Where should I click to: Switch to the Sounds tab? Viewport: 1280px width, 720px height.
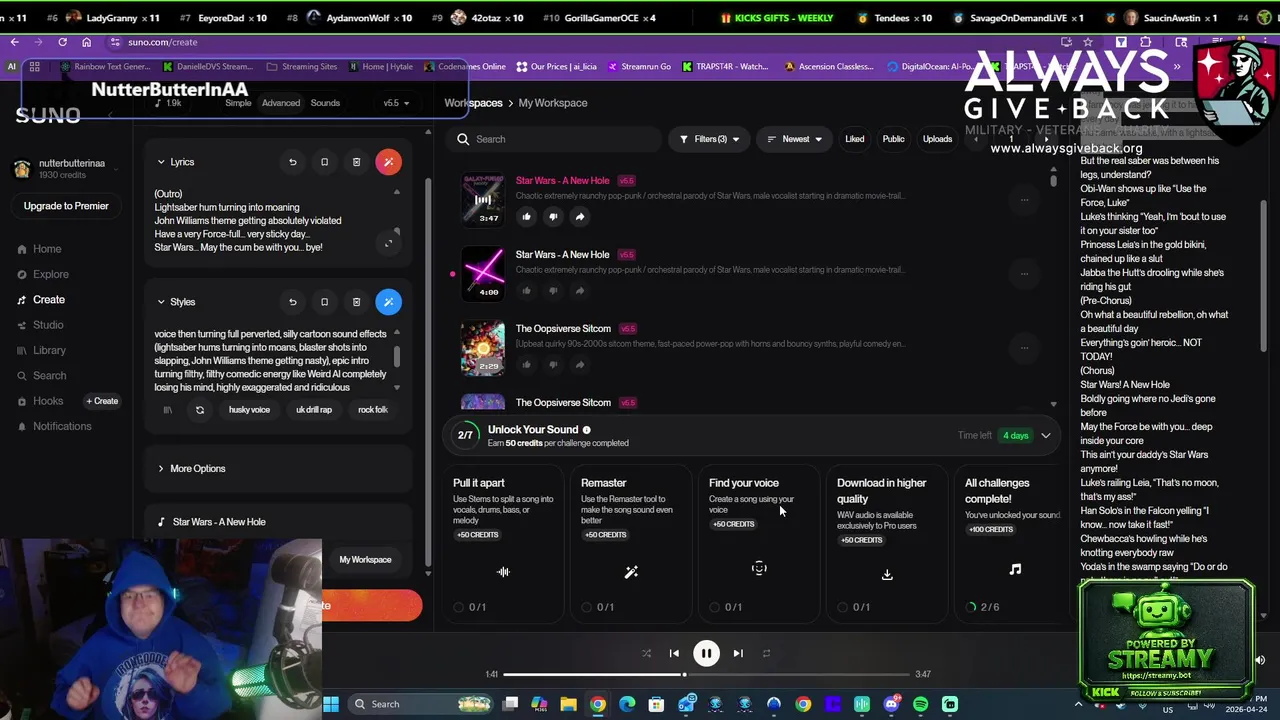pos(325,103)
